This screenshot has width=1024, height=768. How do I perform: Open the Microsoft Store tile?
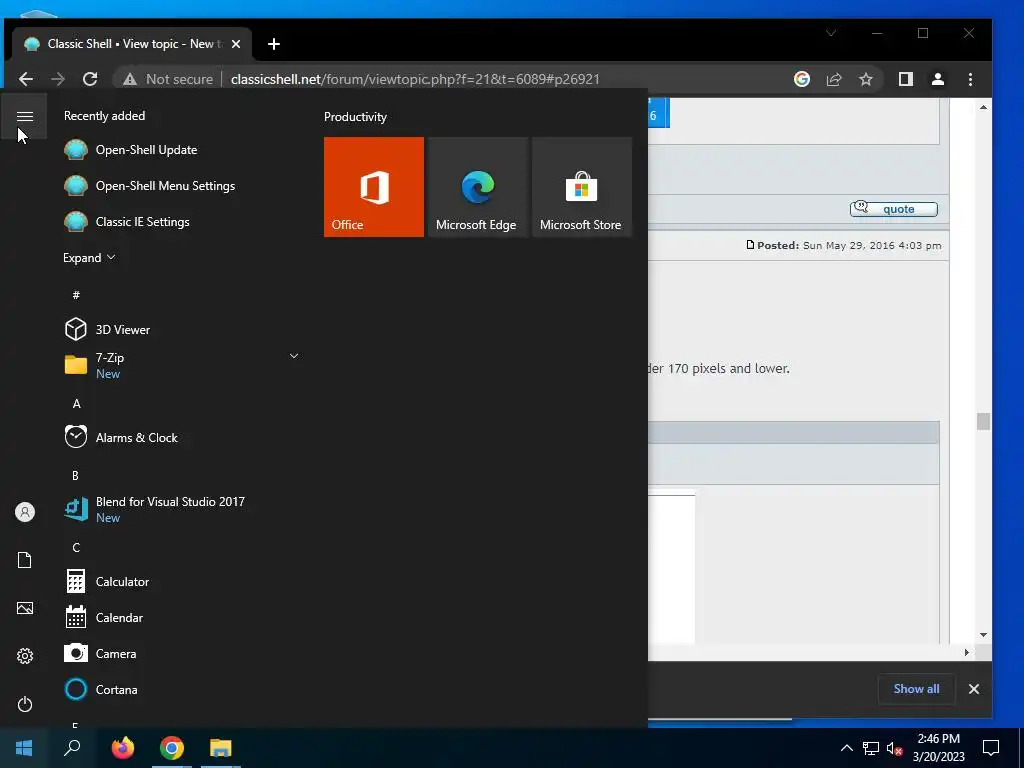pyautogui.click(x=582, y=187)
